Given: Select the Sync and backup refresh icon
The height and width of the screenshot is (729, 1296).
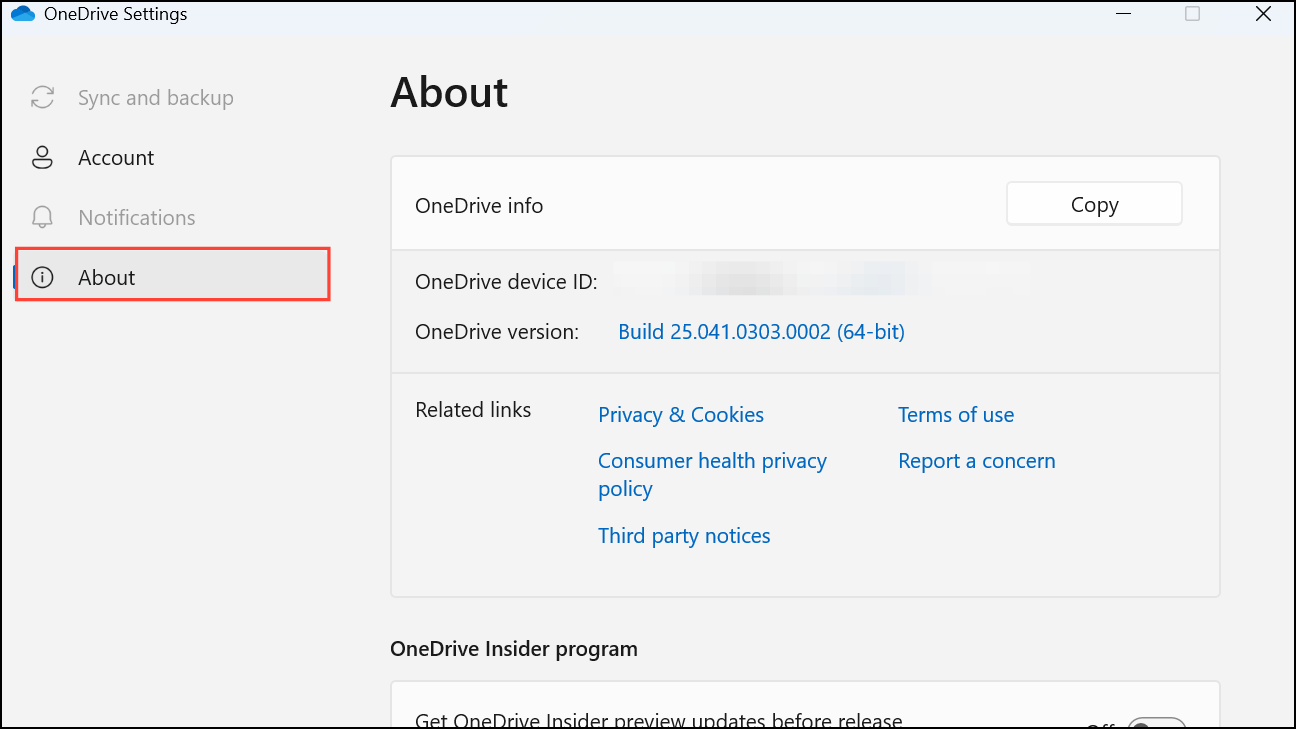Looking at the screenshot, I should tap(41, 97).
